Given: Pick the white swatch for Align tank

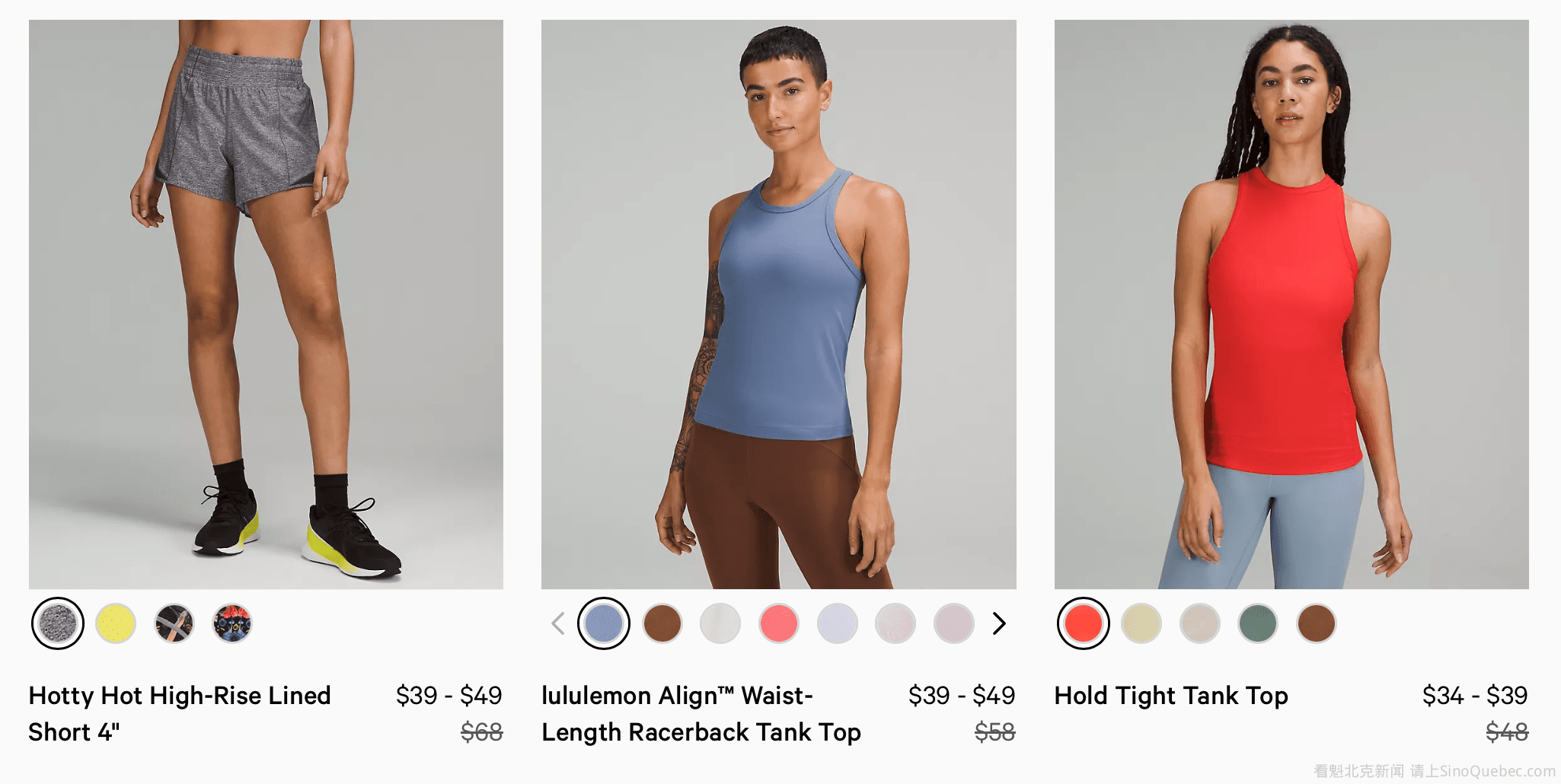Looking at the screenshot, I should point(720,623).
